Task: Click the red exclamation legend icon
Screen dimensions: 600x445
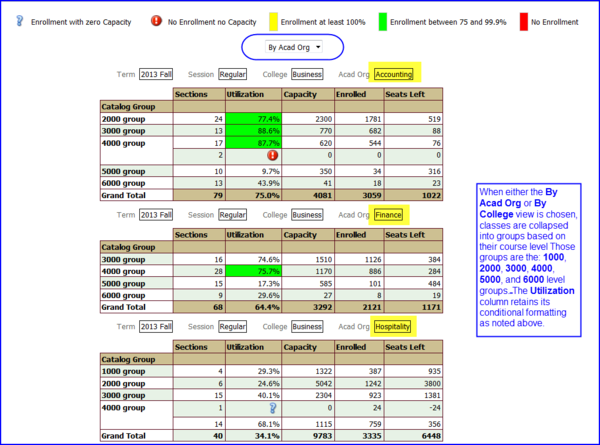Action: (x=156, y=21)
